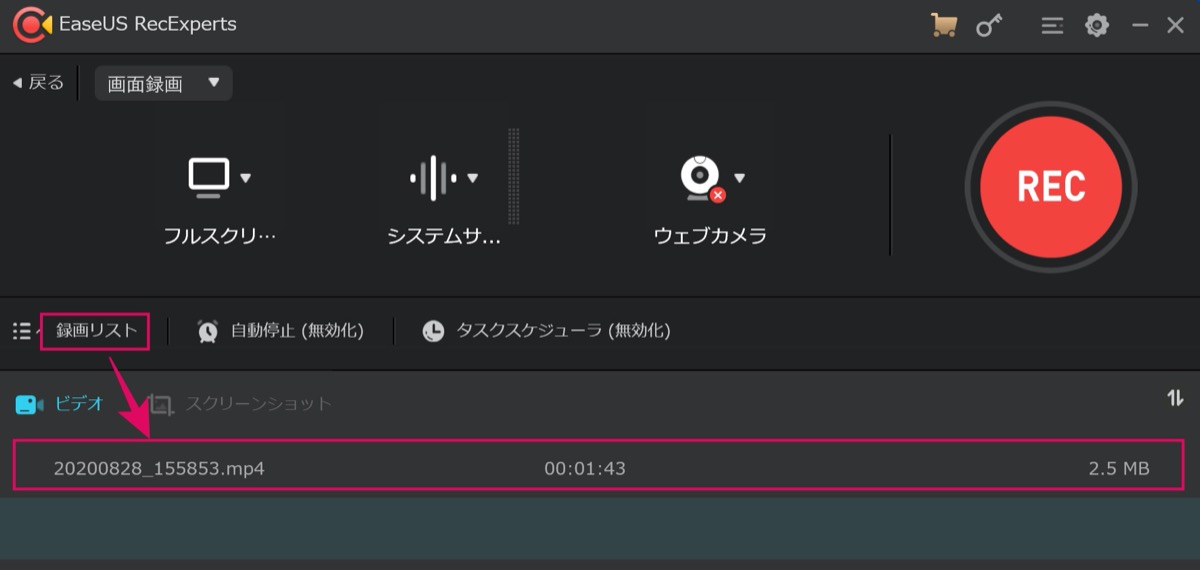Viewport: 1200px width, 570px height.
Task: Open the 画面録画 mode dropdown
Action: click(x=163, y=84)
